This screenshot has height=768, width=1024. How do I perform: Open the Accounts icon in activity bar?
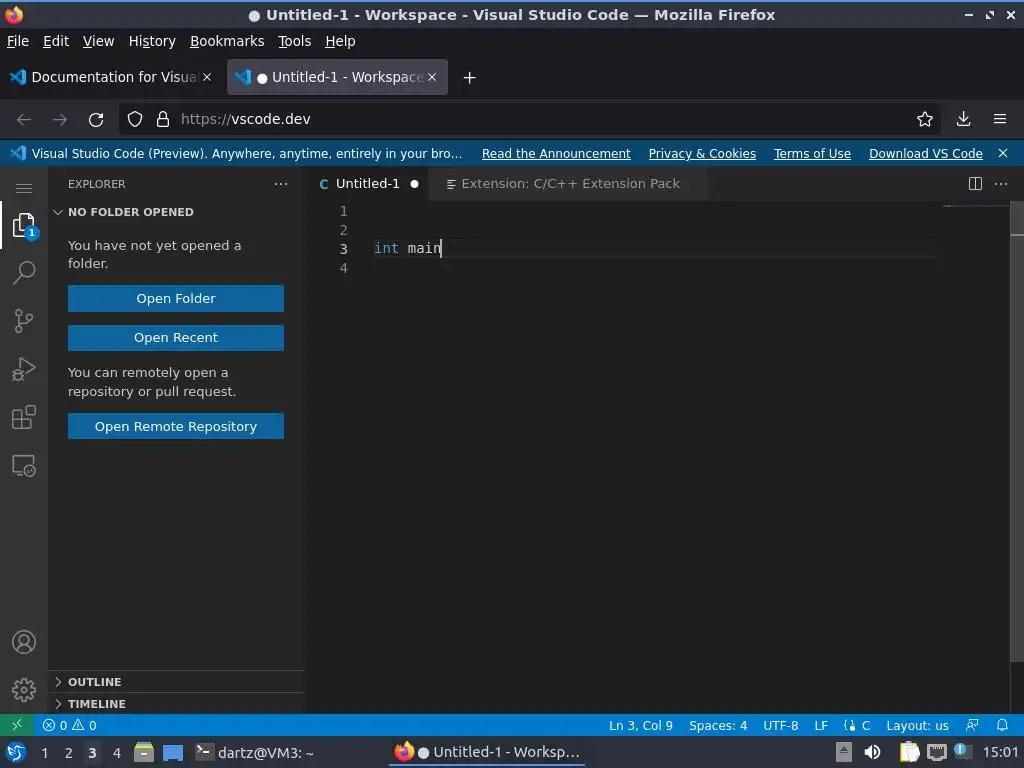24,642
